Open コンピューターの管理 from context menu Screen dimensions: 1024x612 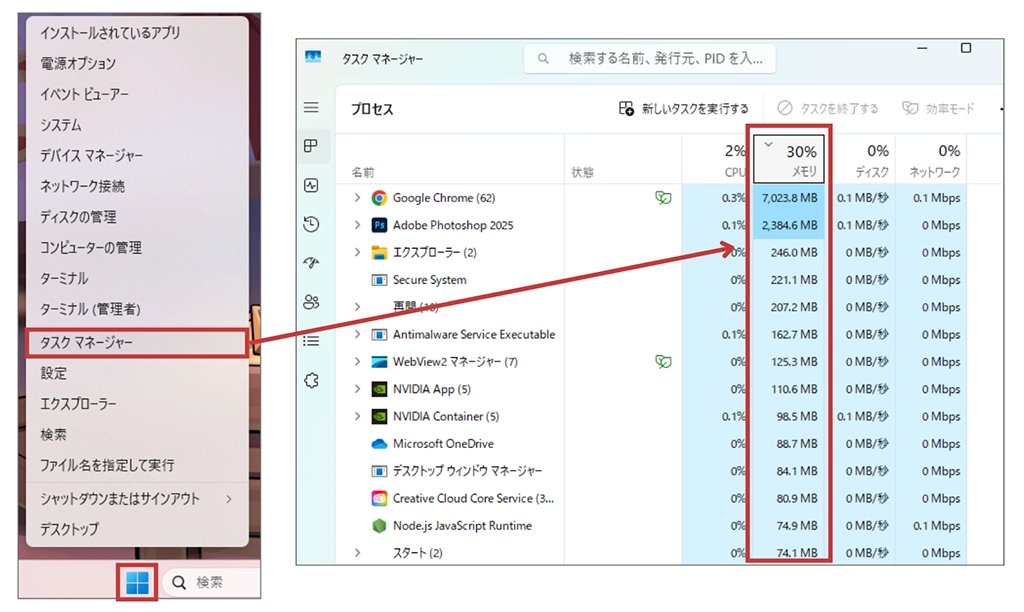pos(137,248)
